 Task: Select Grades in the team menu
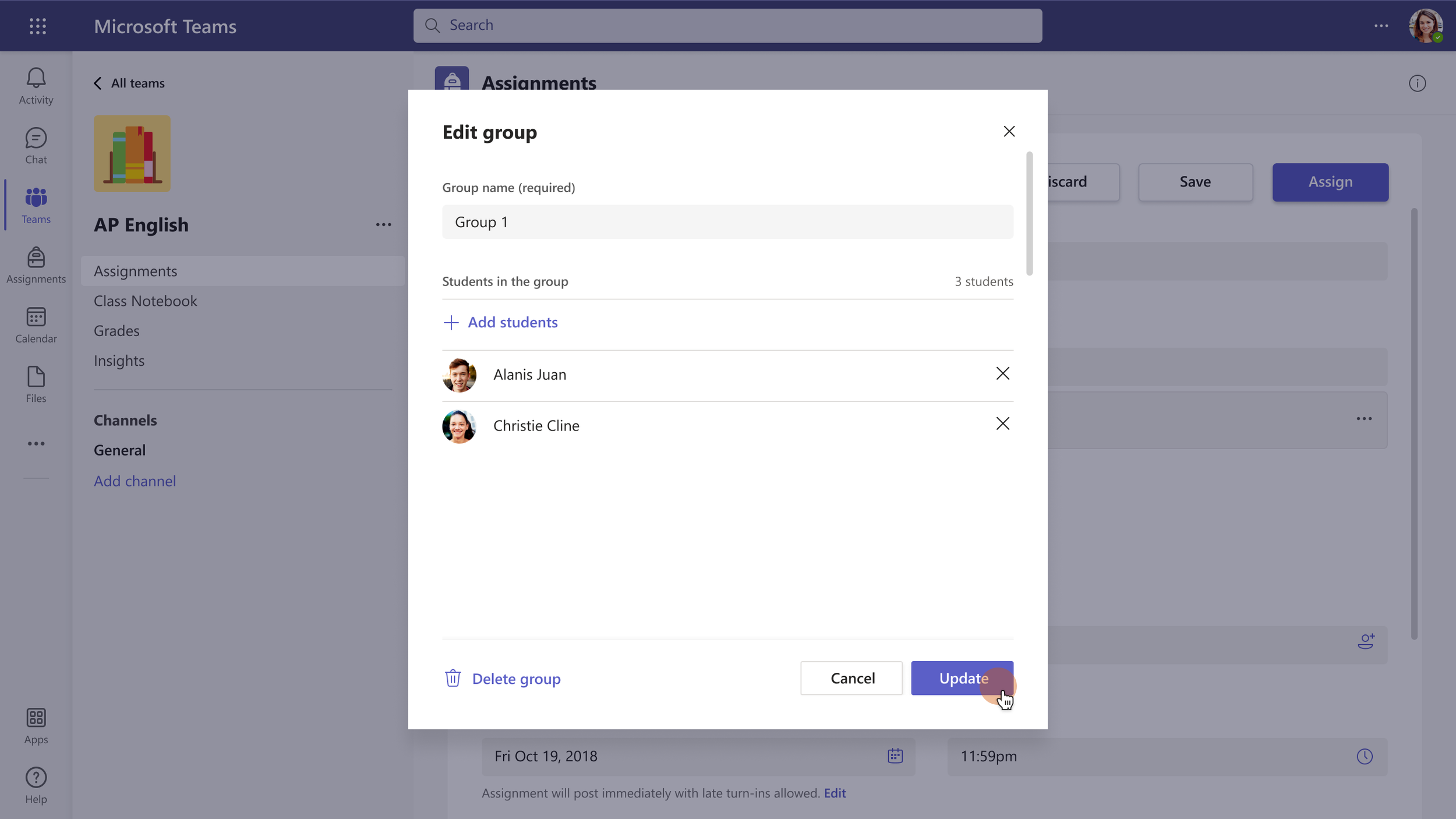pos(116,331)
